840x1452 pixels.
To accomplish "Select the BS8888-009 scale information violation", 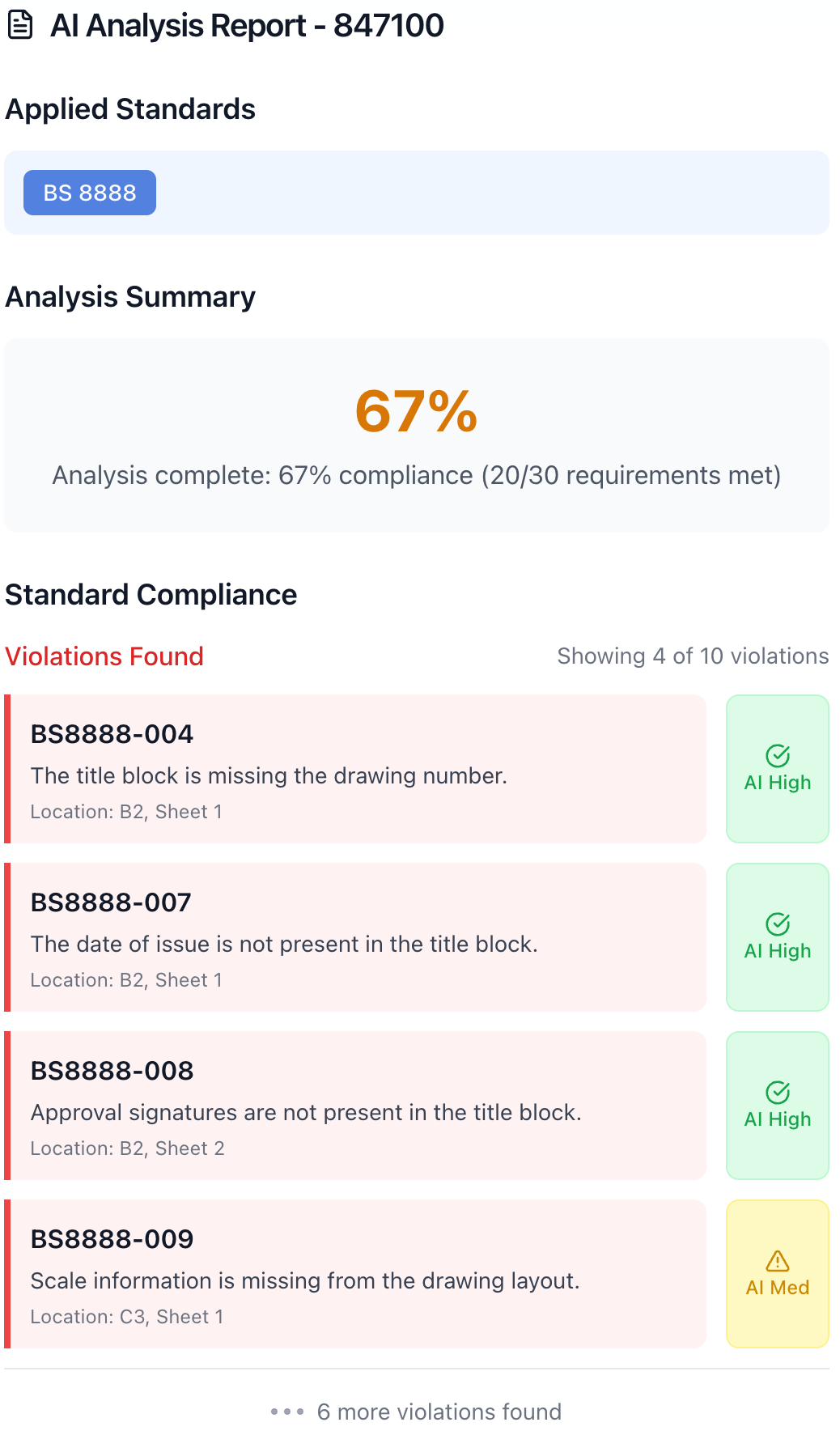I will (356, 1274).
